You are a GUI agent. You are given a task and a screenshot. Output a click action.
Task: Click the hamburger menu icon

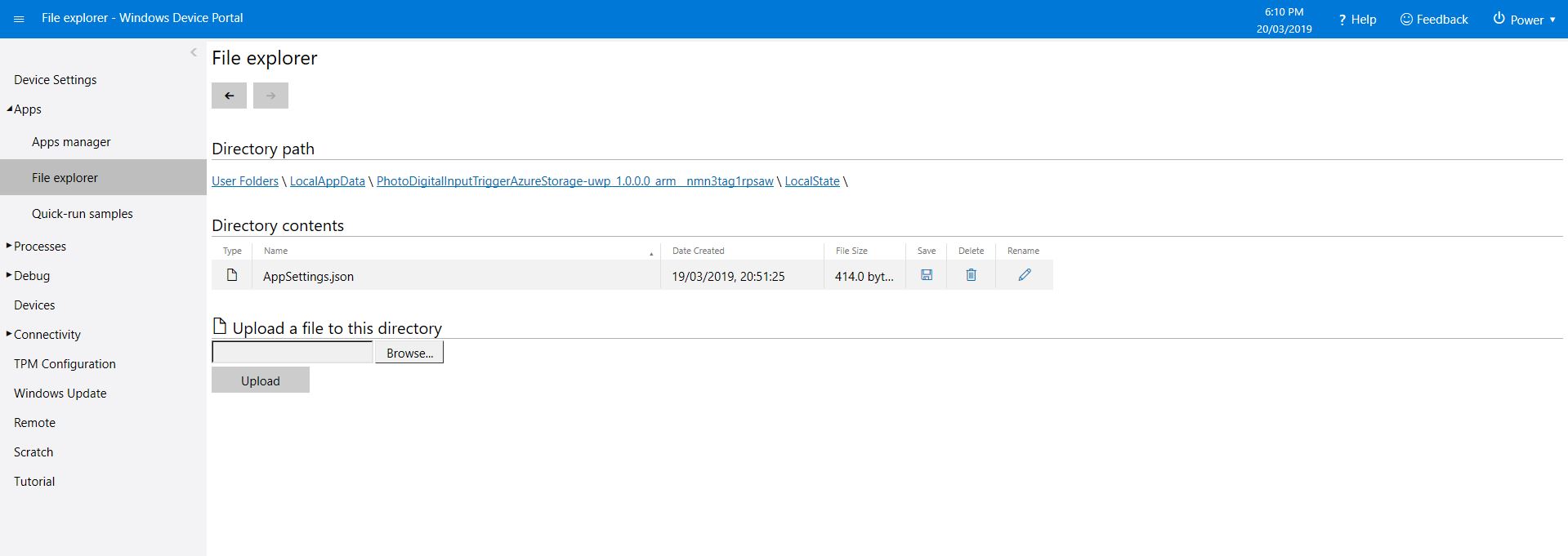point(19,19)
